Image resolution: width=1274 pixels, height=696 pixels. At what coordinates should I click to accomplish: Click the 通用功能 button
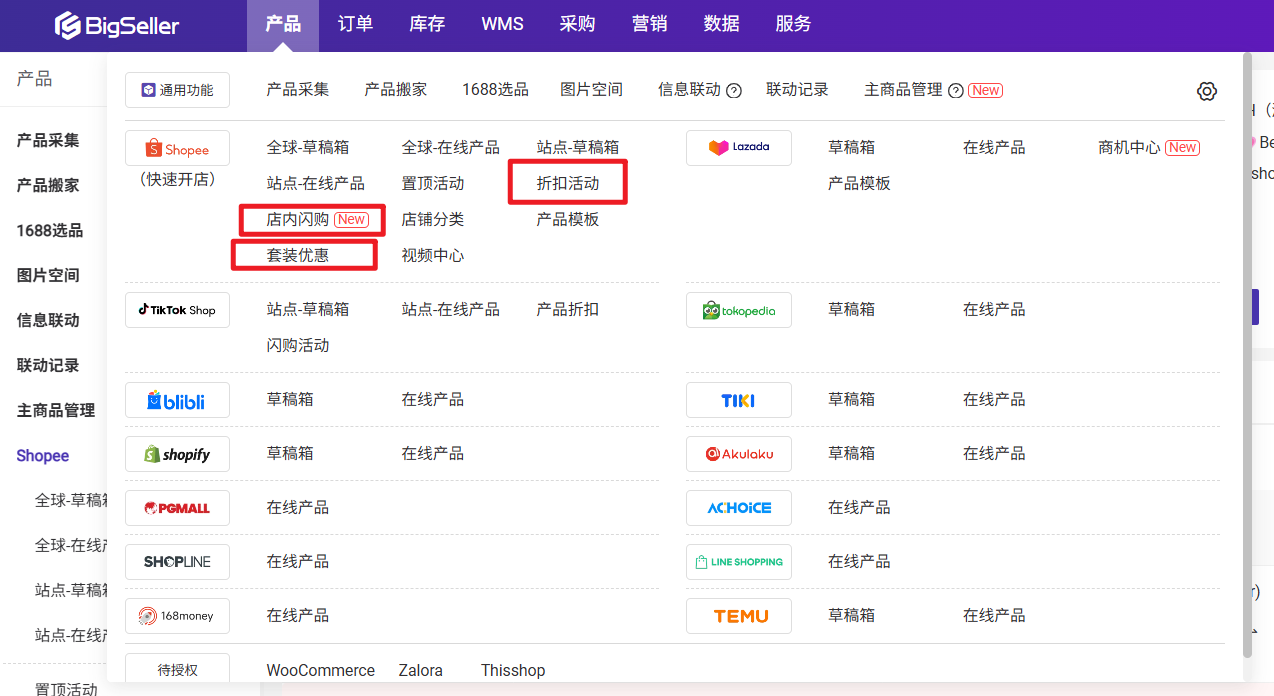[177, 90]
